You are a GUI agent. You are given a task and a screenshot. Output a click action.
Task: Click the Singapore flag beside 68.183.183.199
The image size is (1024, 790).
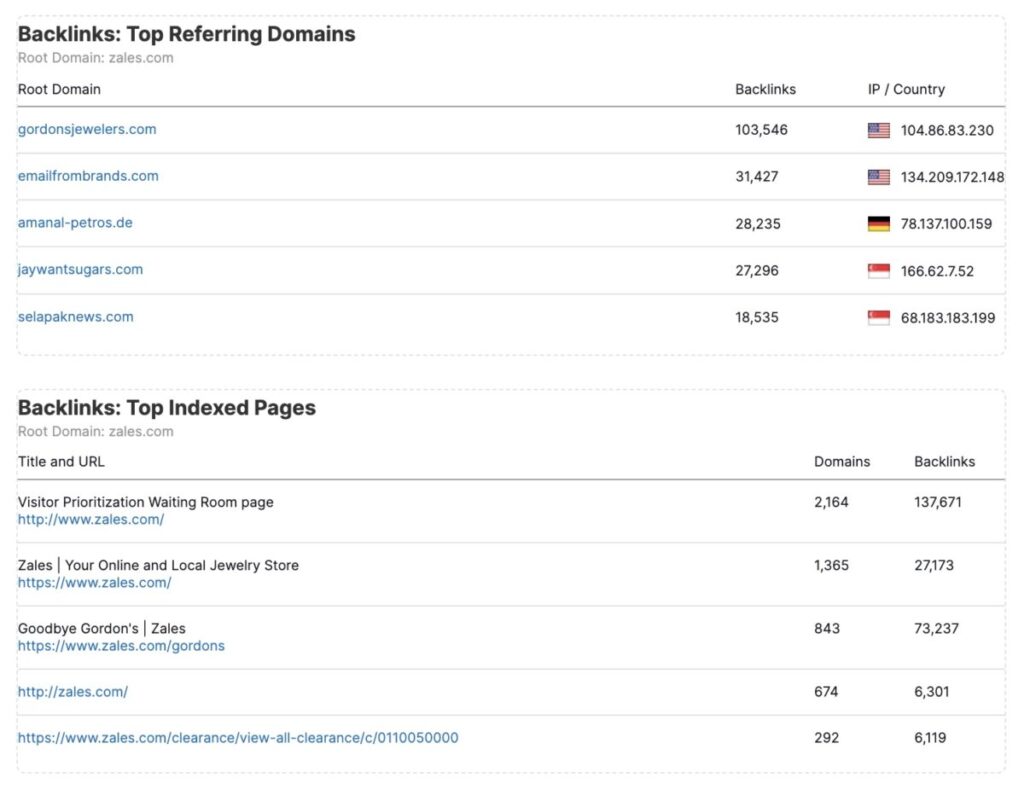click(x=878, y=318)
